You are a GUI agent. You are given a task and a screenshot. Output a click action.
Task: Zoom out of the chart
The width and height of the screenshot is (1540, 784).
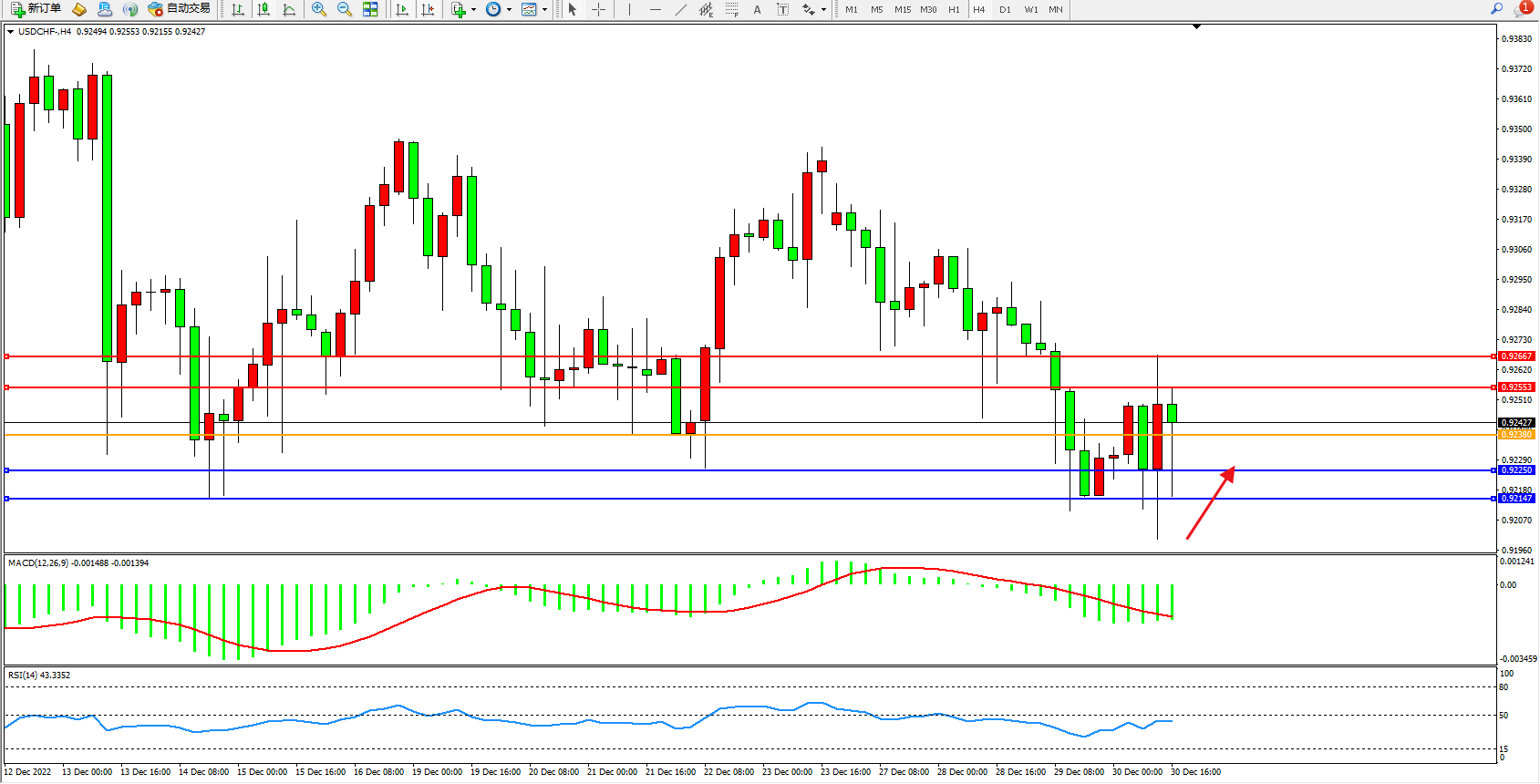pyautogui.click(x=345, y=9)
